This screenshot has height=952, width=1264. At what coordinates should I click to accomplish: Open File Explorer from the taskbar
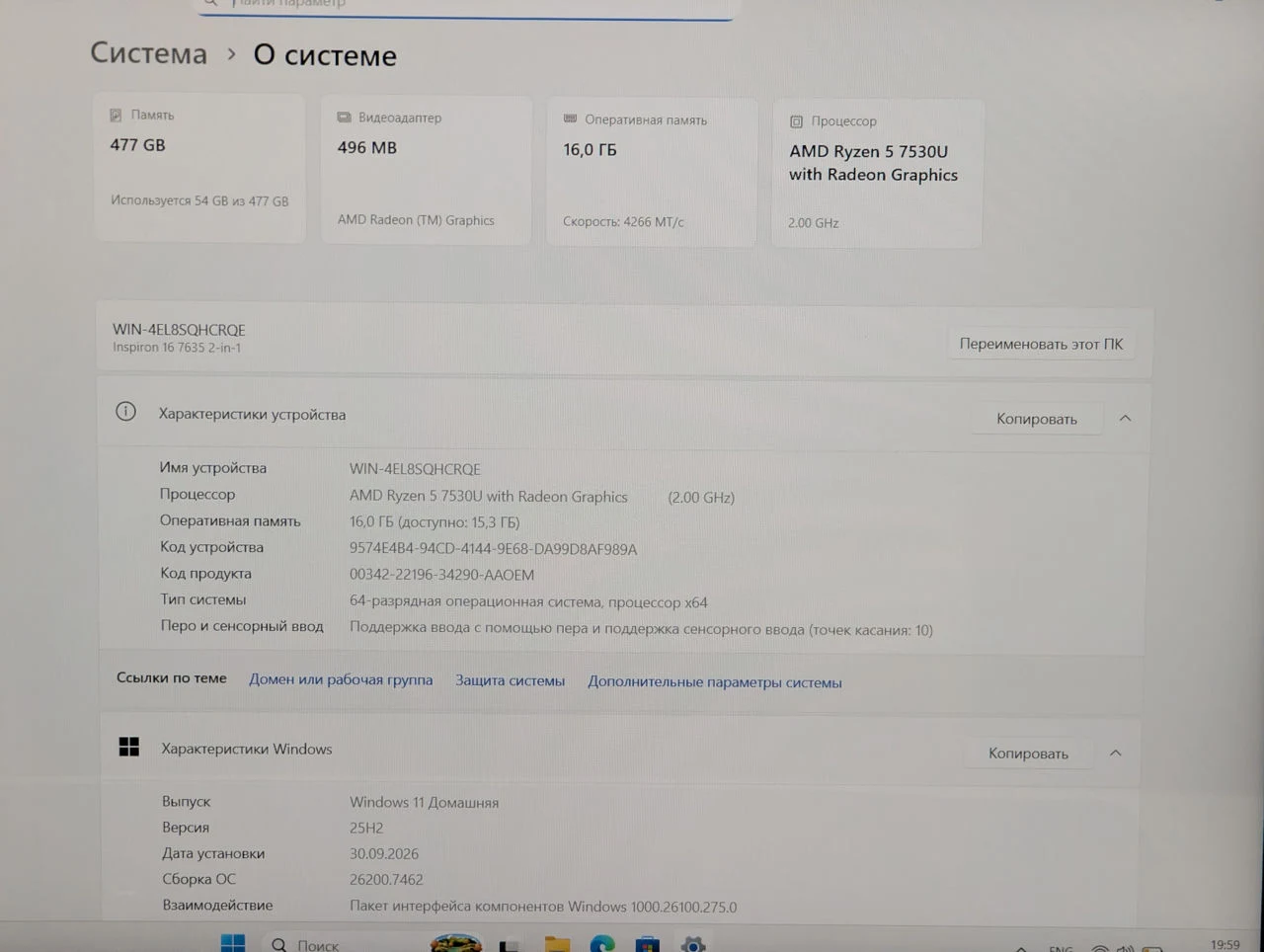pos(557,945)
